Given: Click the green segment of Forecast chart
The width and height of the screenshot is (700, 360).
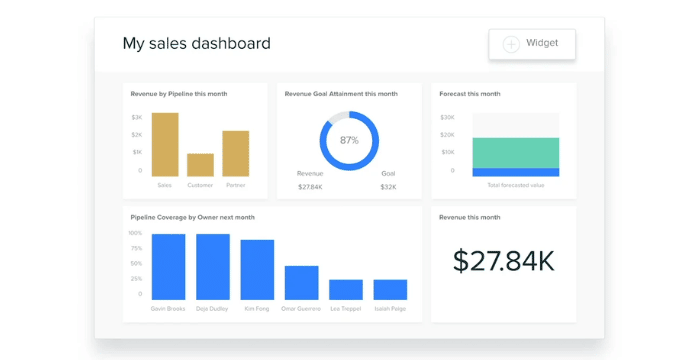Looking at the screenshot, I should point(516,153).
